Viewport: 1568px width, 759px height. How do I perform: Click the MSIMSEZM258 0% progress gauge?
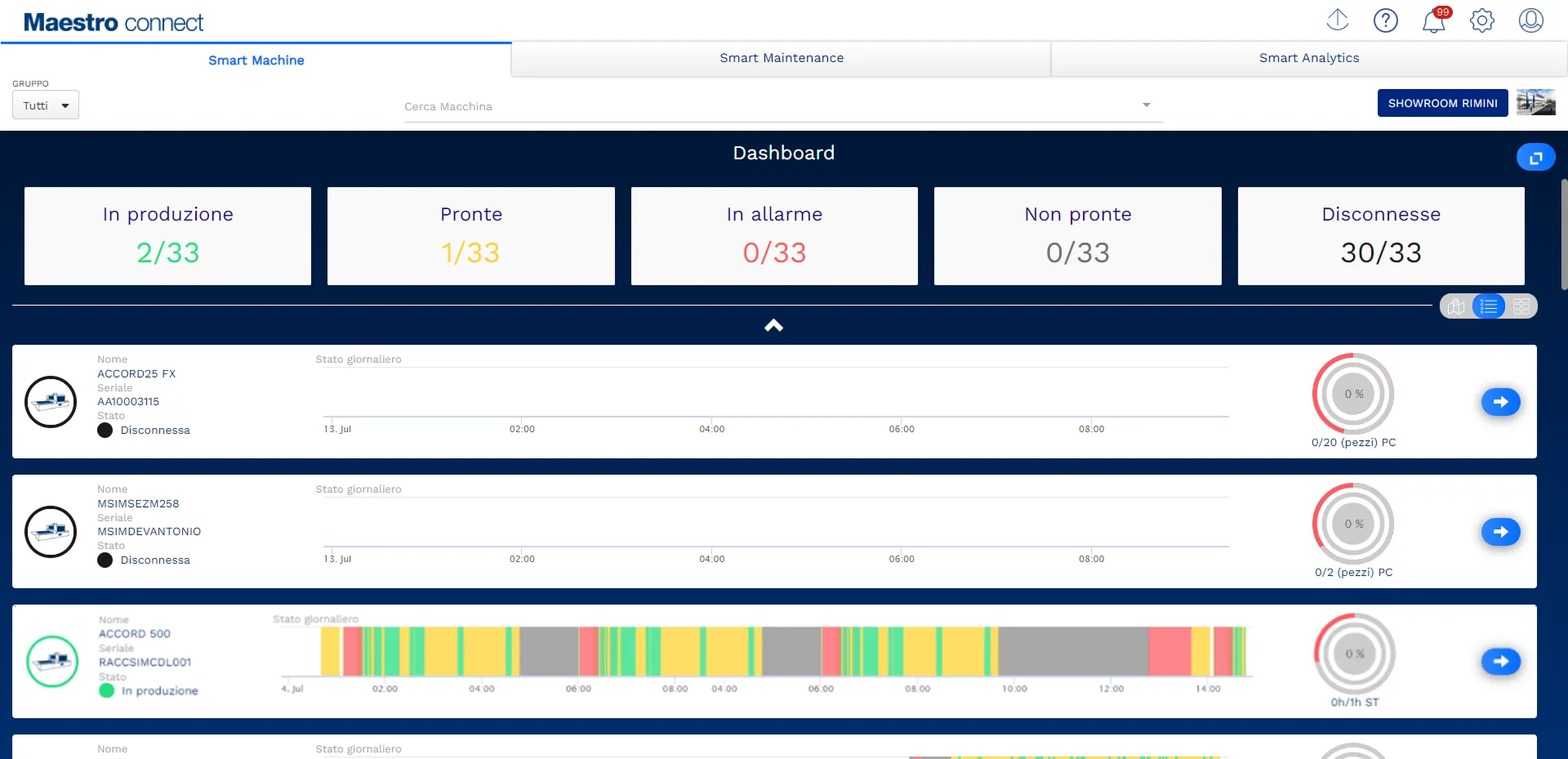(x=1353, y=524)
